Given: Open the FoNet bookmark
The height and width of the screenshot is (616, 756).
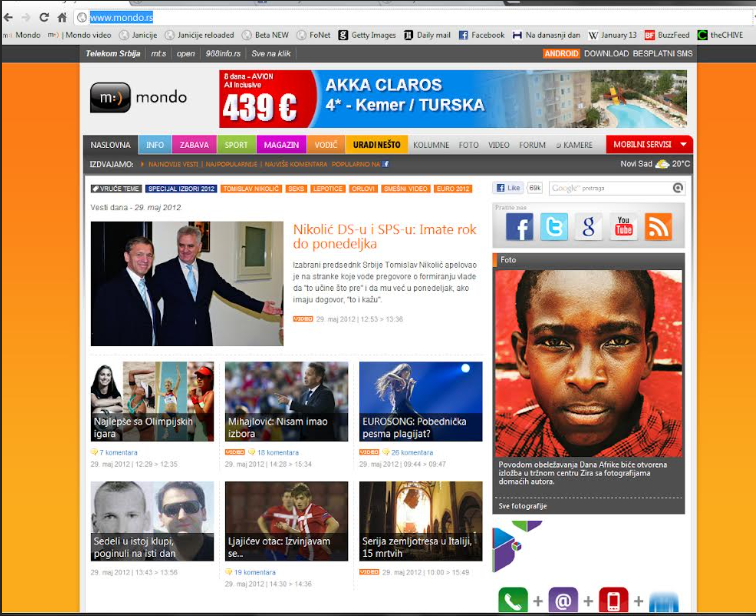Looking at the screenshot, I should click(313, 35).
